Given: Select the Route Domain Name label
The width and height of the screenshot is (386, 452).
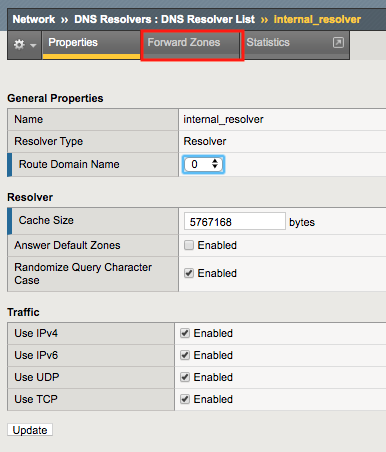Looking at the screenshot, I should tap(69, 164).
